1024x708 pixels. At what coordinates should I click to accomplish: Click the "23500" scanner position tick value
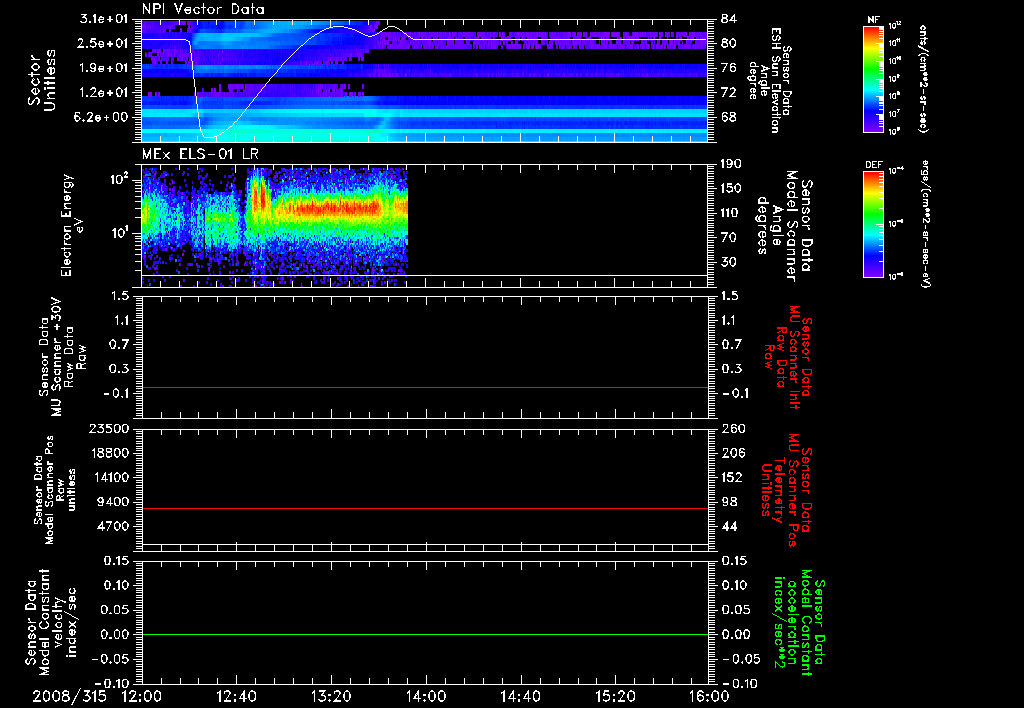pyautogui.click(x=109, y=428)
